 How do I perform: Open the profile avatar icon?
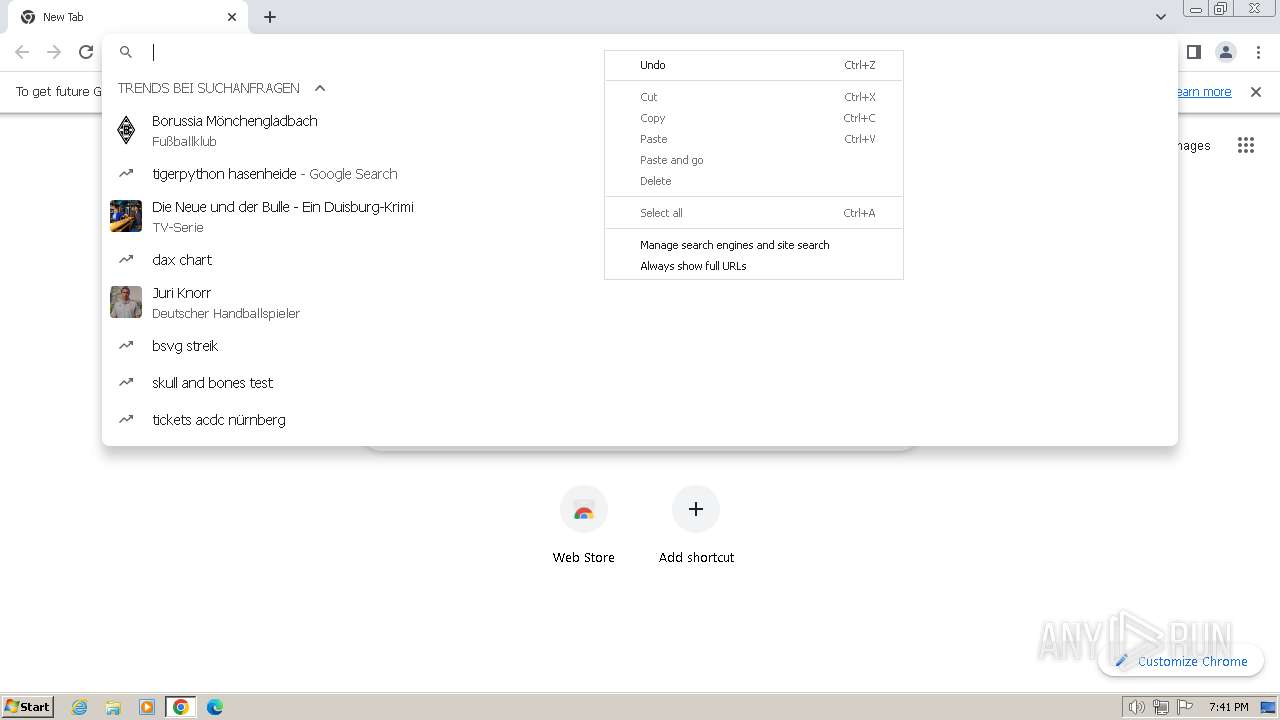point(1226,52)
